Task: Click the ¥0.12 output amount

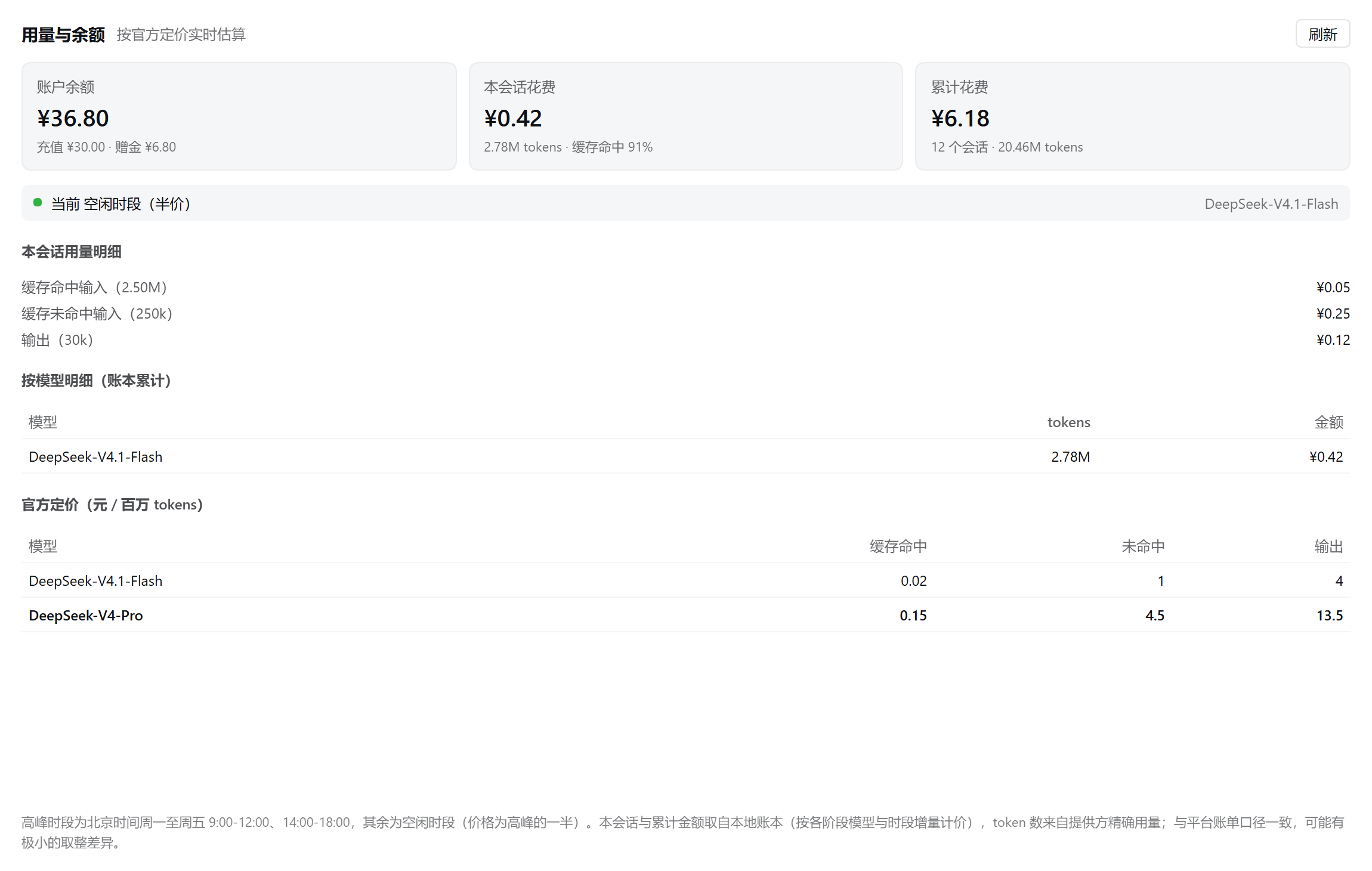Action: (1333, 340)
